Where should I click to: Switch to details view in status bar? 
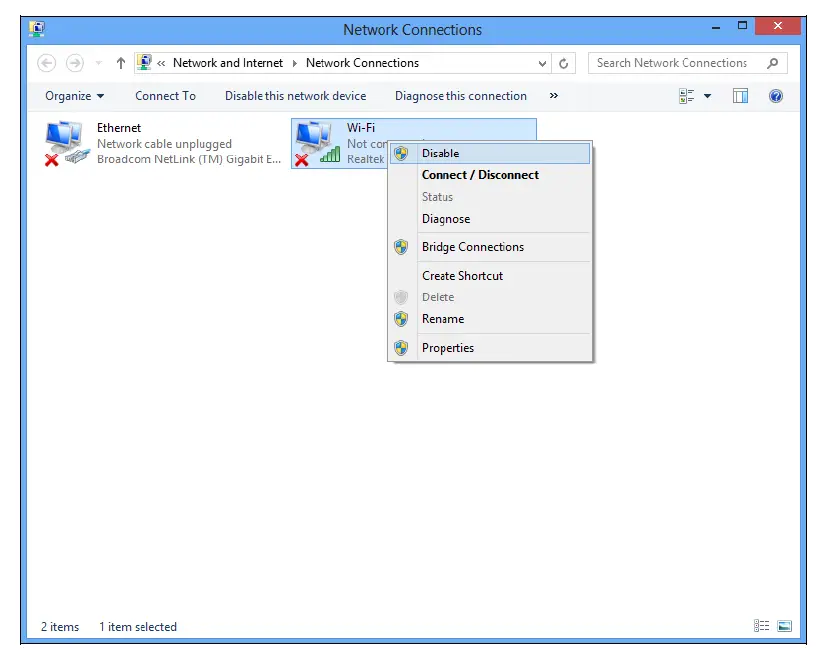coord(761,626)
